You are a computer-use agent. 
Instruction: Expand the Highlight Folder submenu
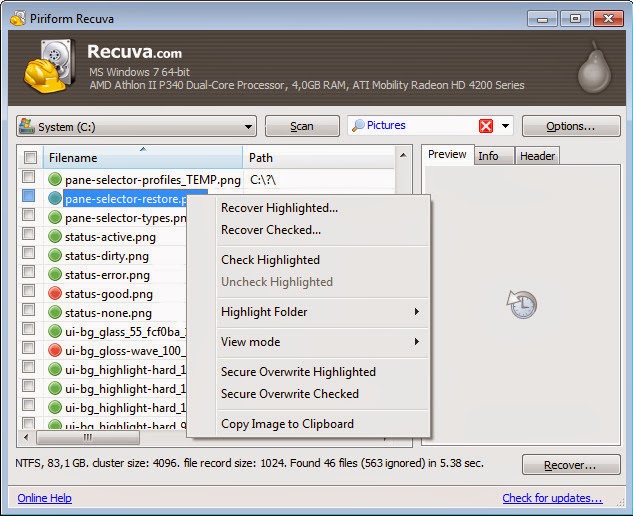(323, 312)
